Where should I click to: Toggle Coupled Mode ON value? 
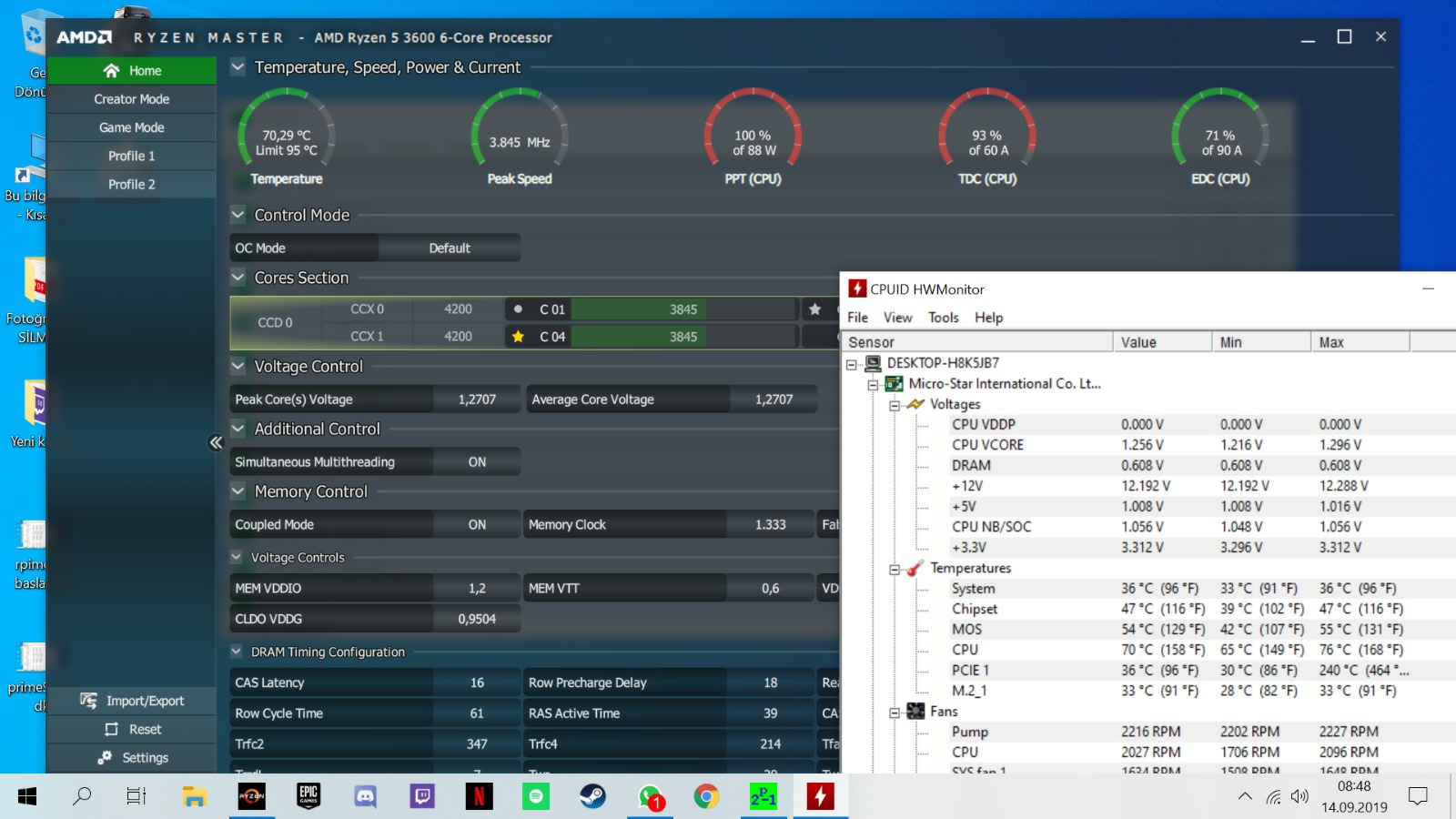click(x=477, y=525)
